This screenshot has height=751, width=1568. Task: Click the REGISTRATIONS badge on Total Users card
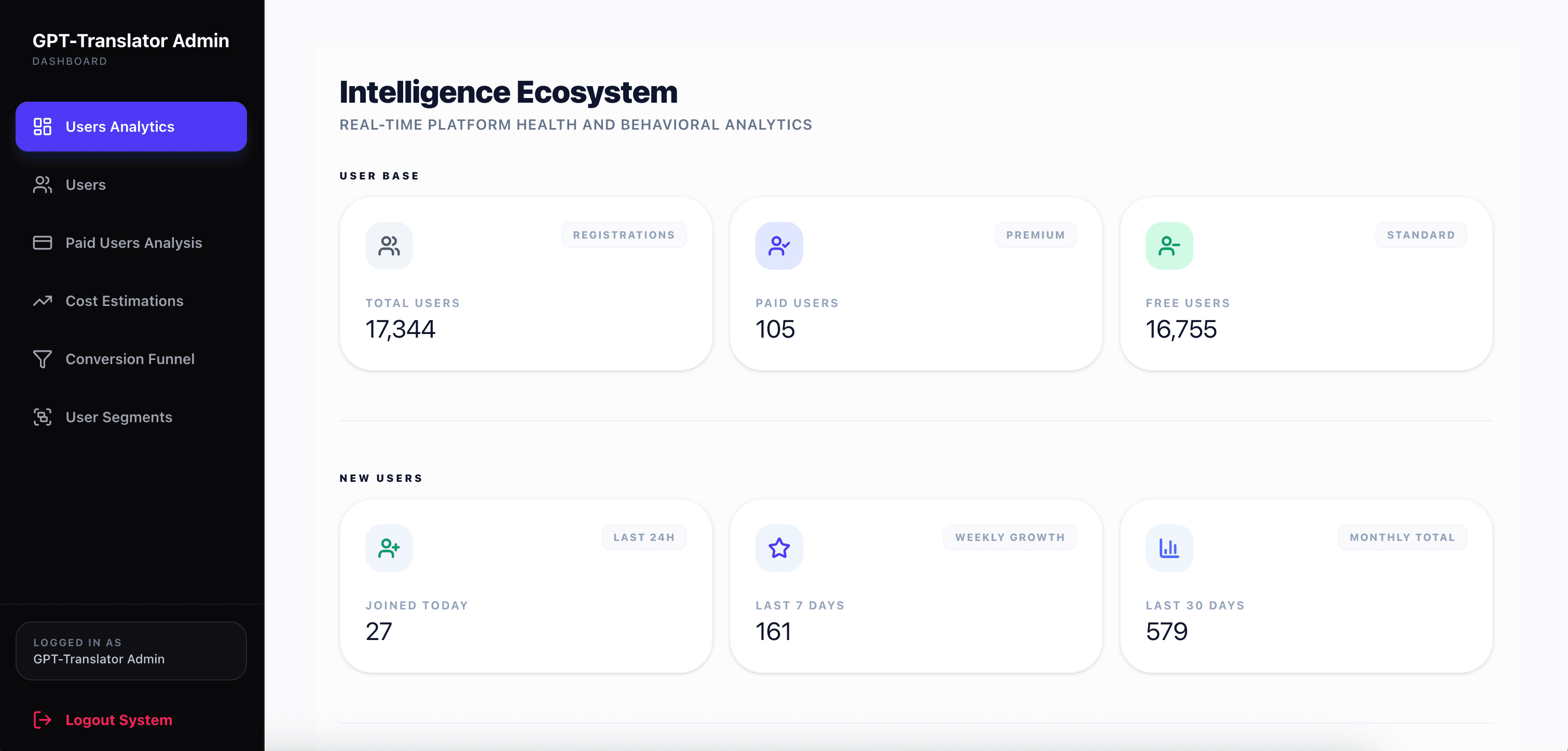[623, 235]
